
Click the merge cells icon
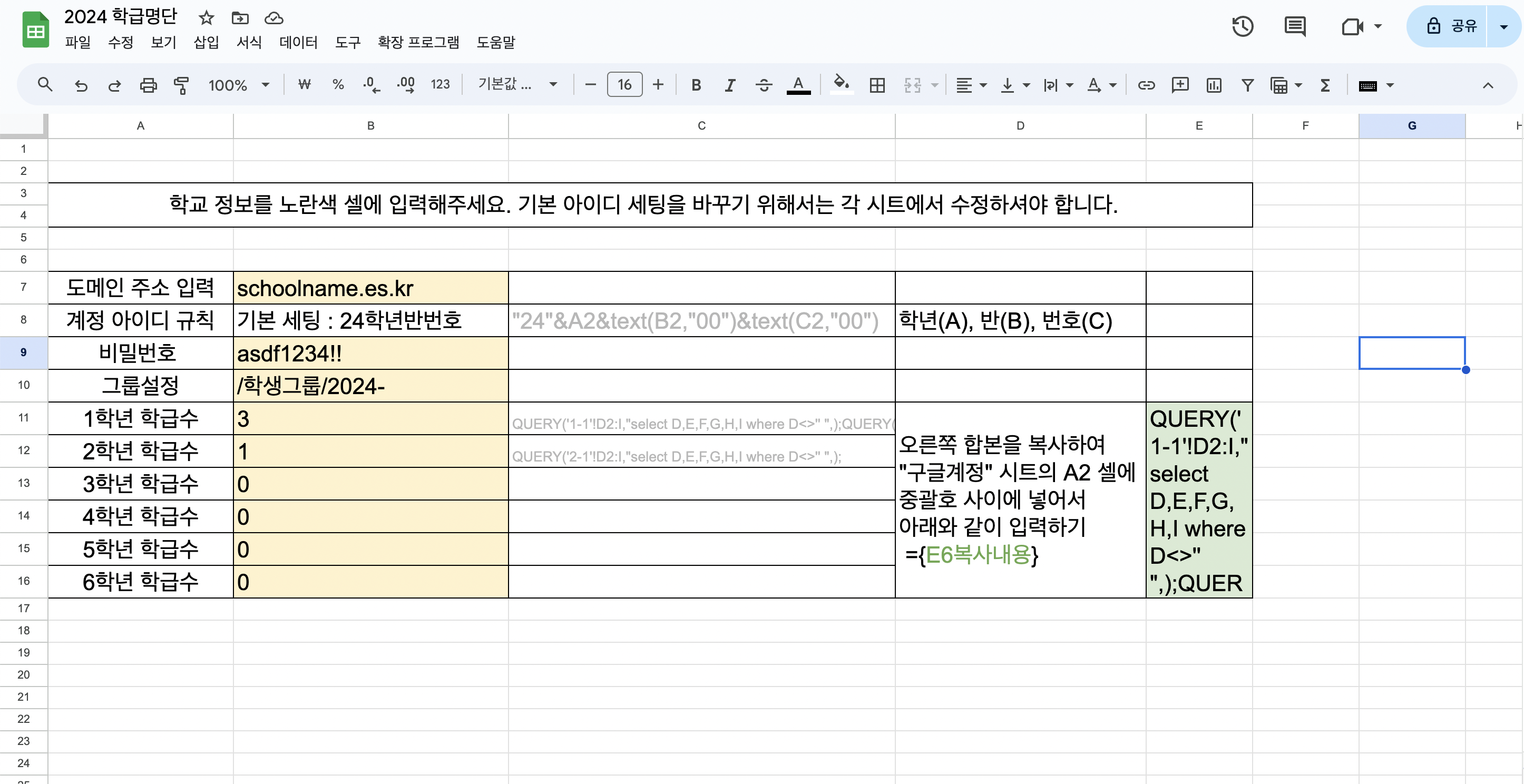912,85
